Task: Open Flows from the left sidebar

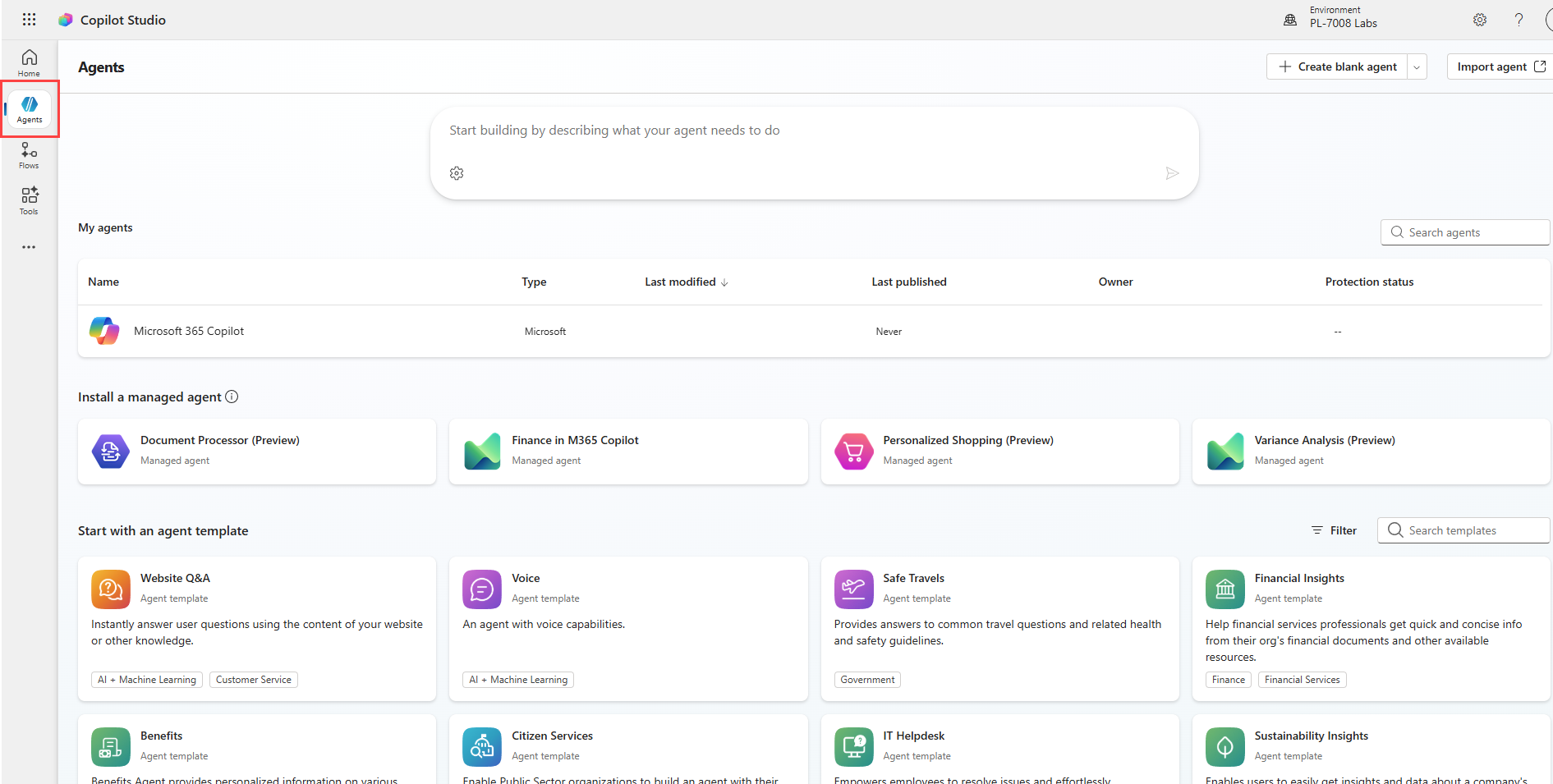Action: click(x=29, y=154)
